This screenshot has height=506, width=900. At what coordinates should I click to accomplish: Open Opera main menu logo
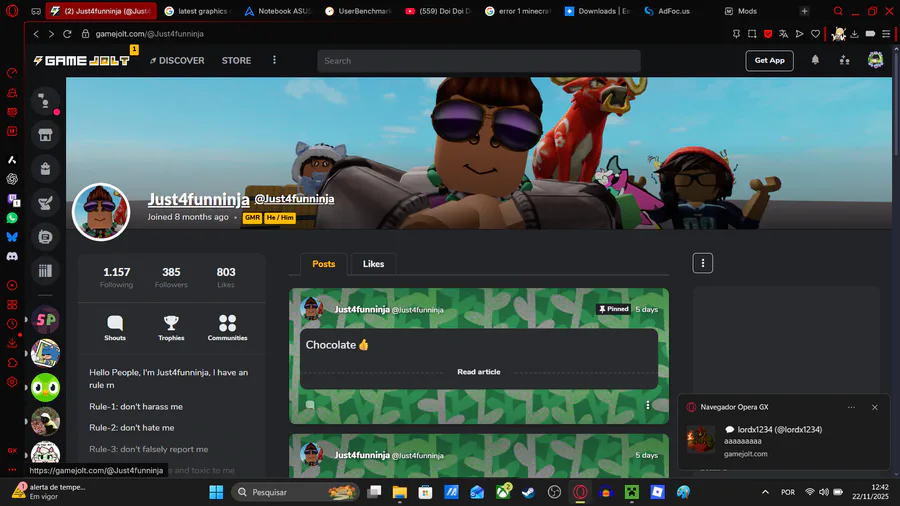click(12, 11)
